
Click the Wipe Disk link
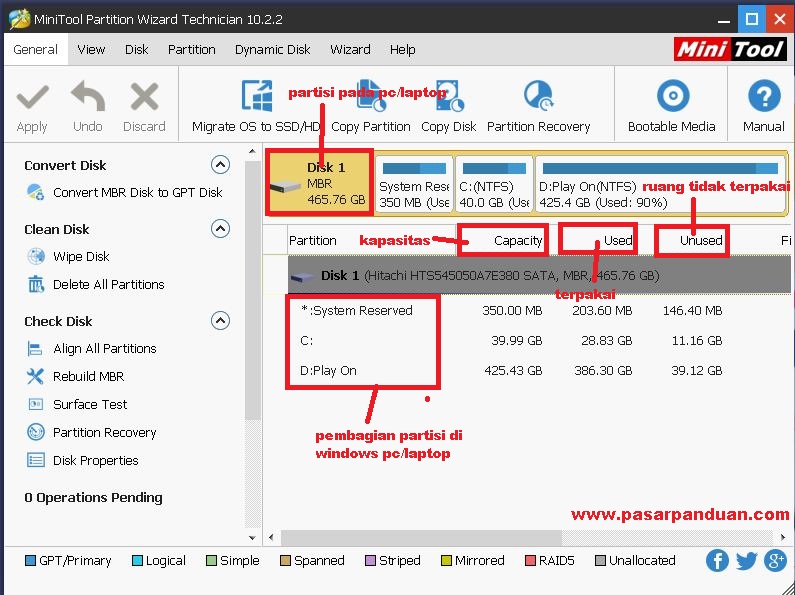click(x=81, y=256)
